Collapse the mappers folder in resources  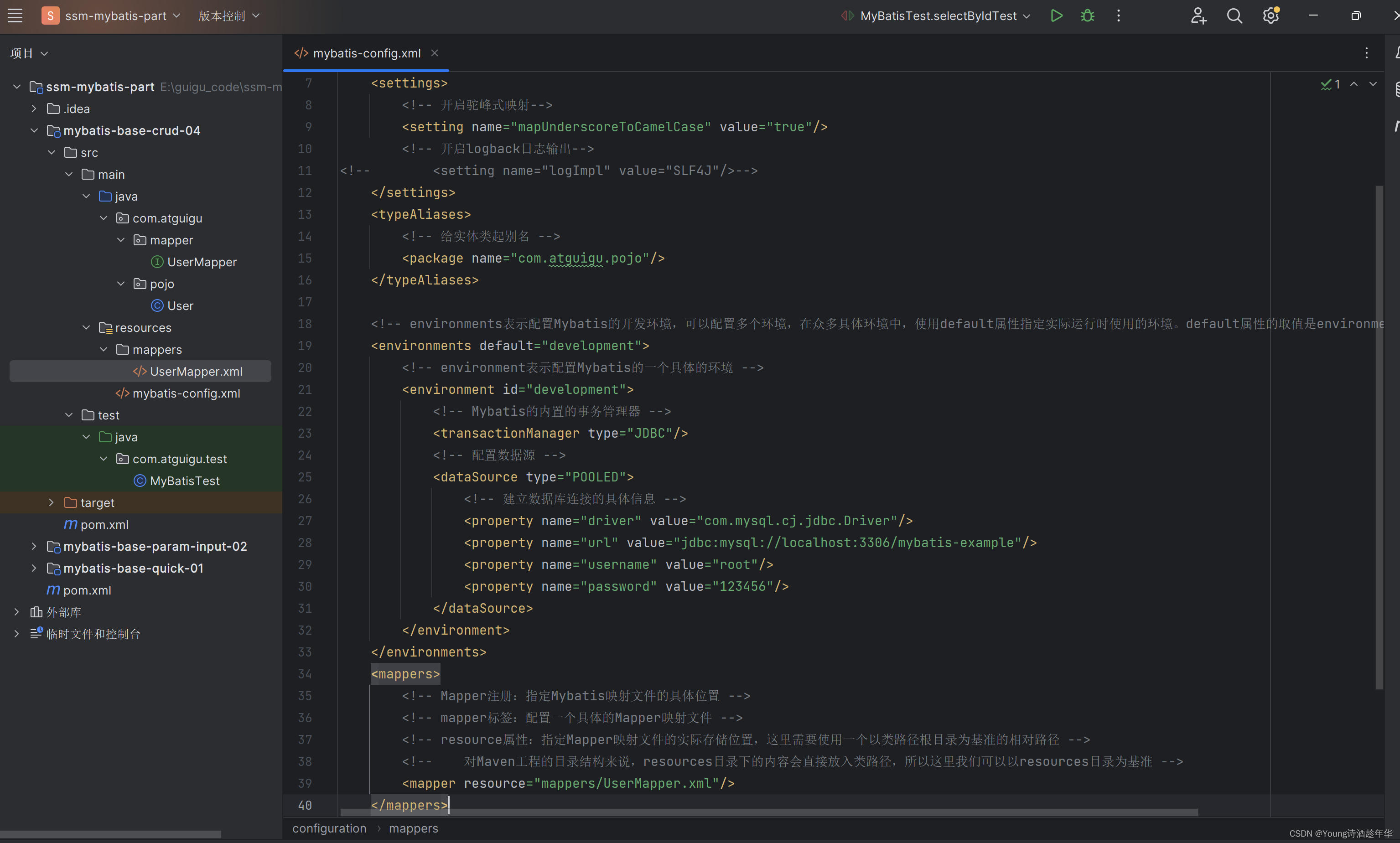click(104, 349)
